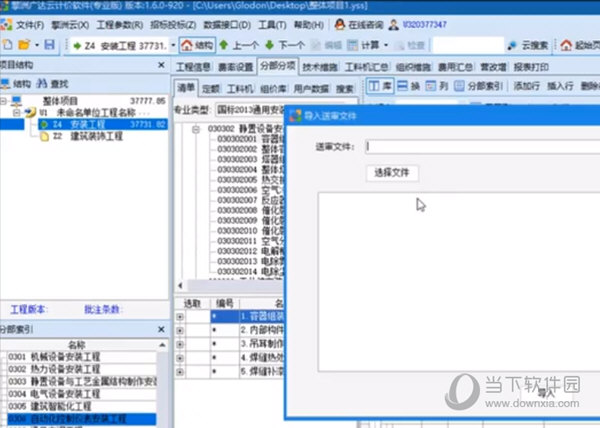Click green icon of Z4 安装工程 row
This screenshot has width=600, height=428.
pos(44,124)
